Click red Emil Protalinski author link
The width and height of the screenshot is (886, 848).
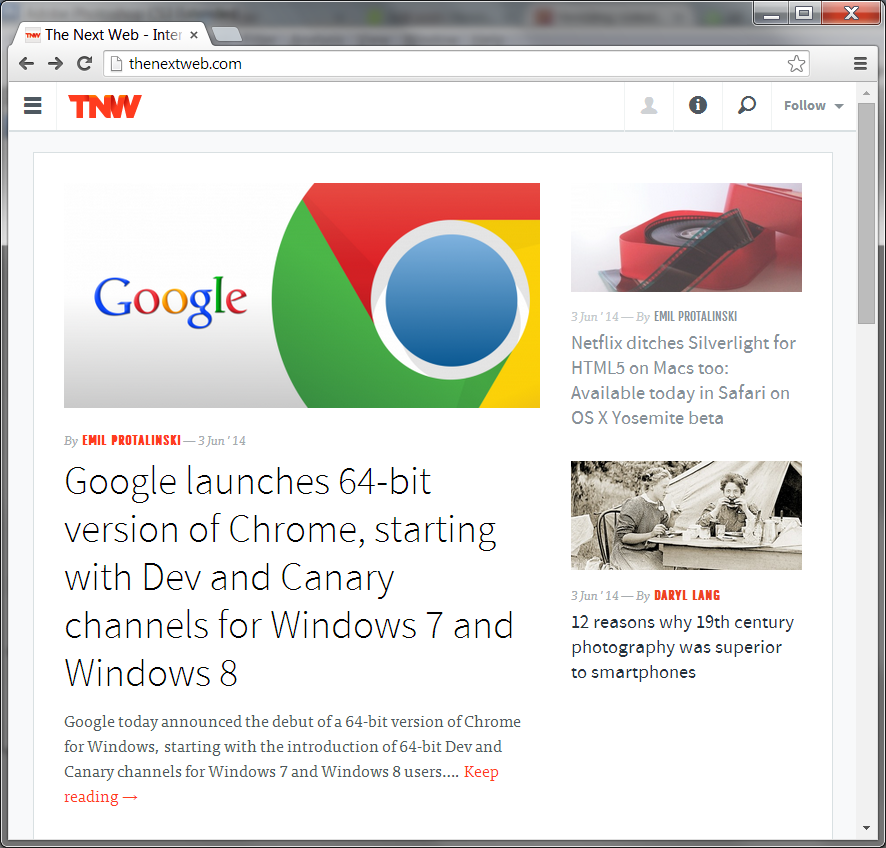click(x=132, y=440)
